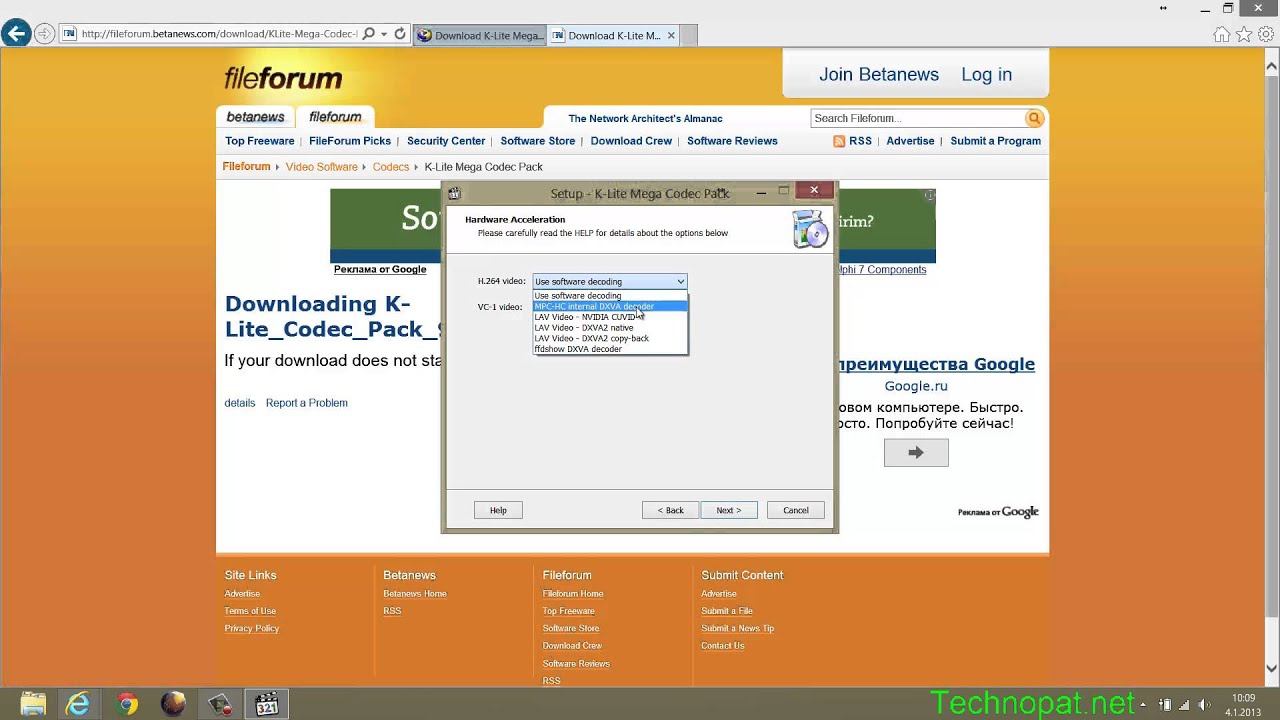This screenshot has width=1280, height=720.
Task: Open Media Player Classic 321 taskbar icon
Action: [267, 704]
